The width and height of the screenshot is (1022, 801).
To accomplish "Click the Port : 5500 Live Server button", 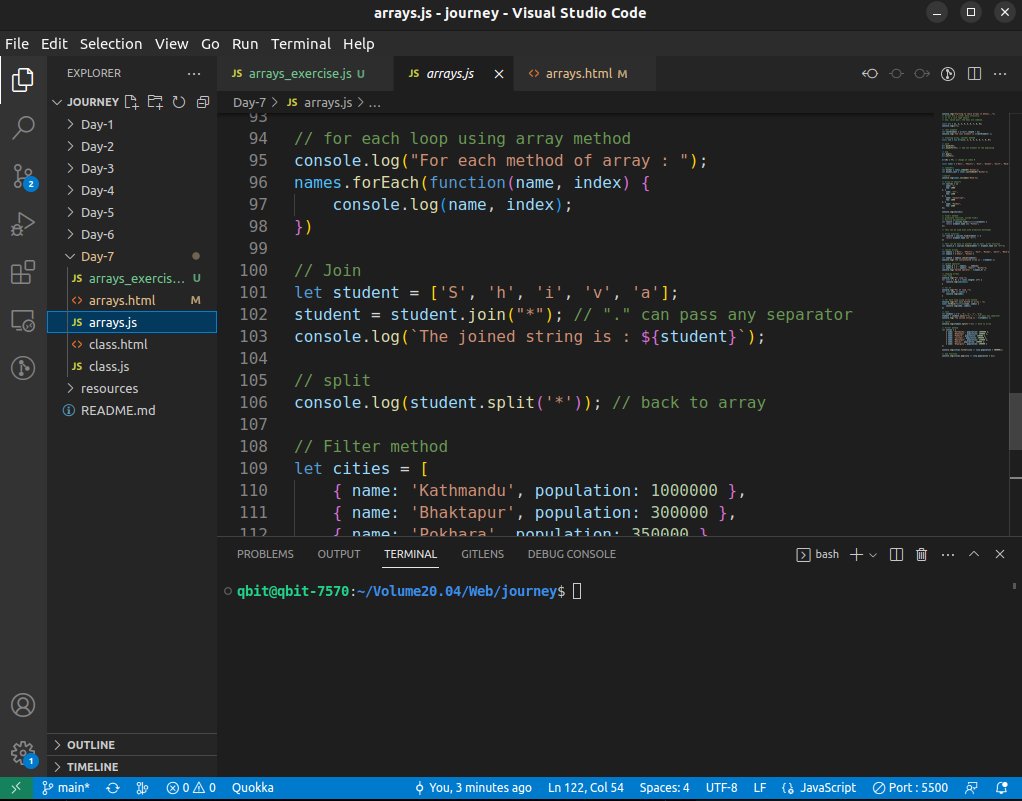I will 911,788.
